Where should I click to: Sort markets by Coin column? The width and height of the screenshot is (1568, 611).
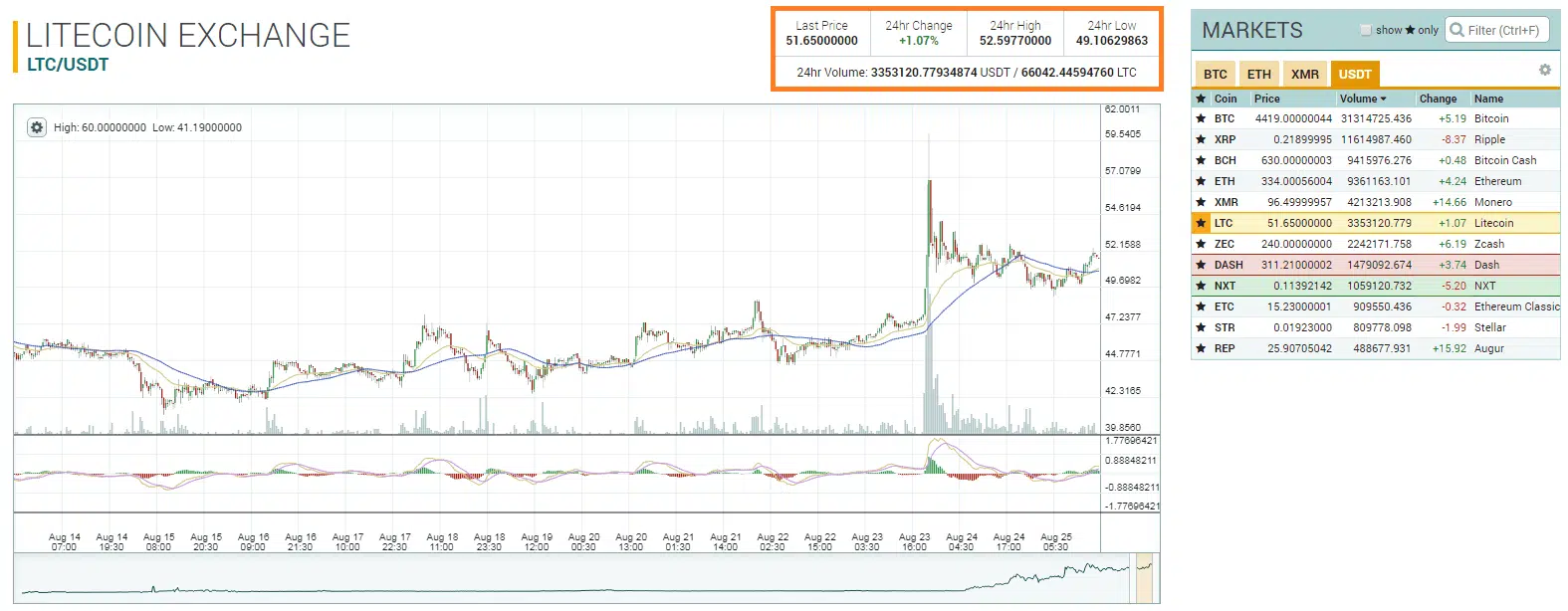[x=1226, y=99]
